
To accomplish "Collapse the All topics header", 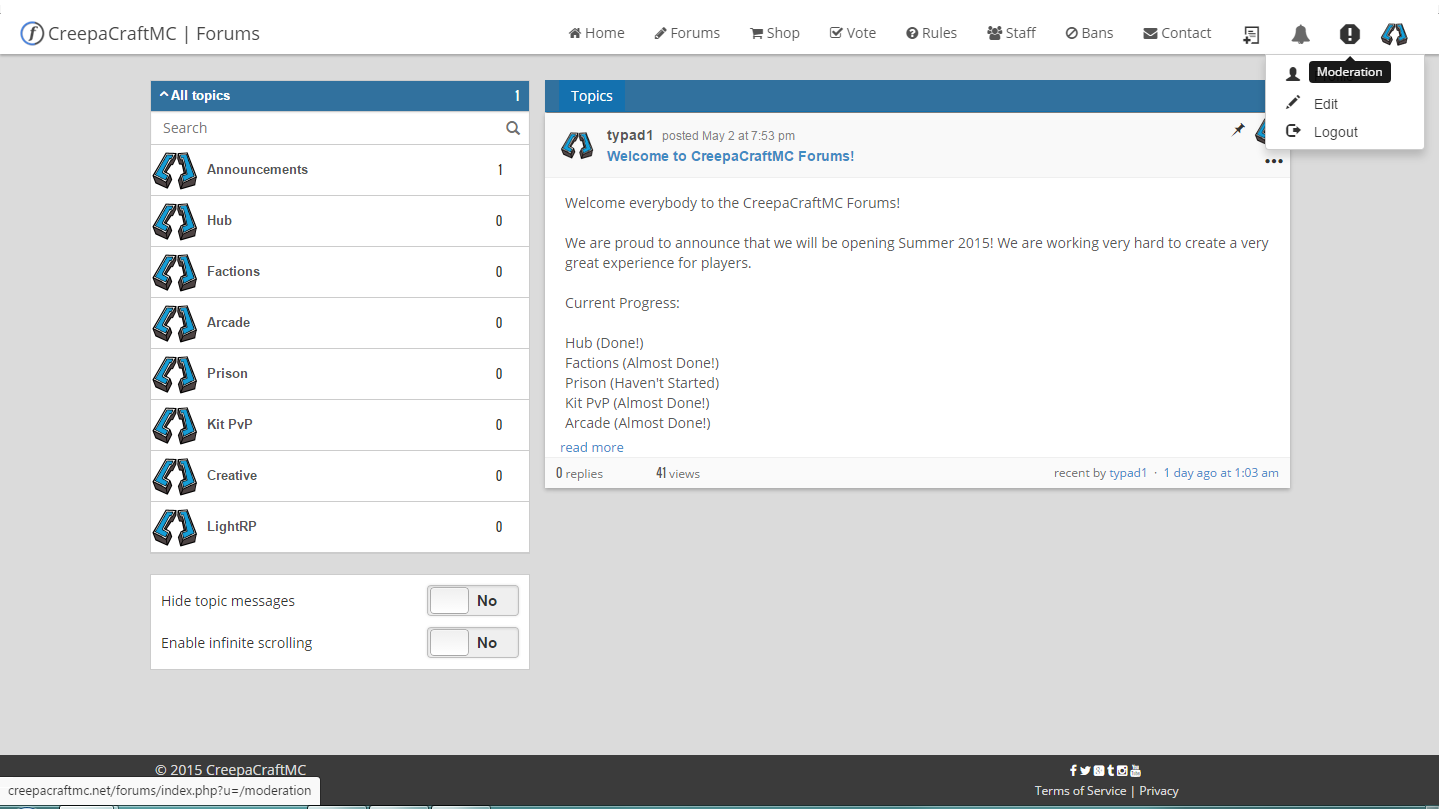I will [340, 96].
